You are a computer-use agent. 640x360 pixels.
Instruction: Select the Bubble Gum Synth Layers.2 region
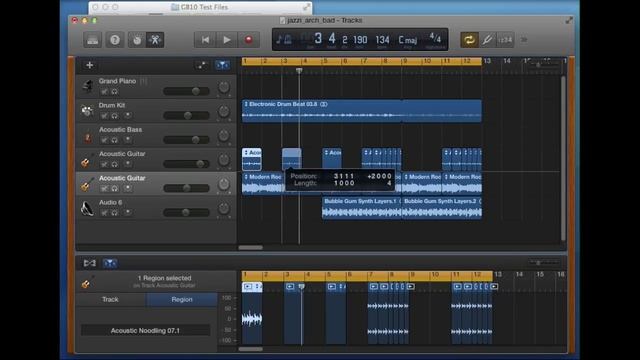(x=442, y=208)
